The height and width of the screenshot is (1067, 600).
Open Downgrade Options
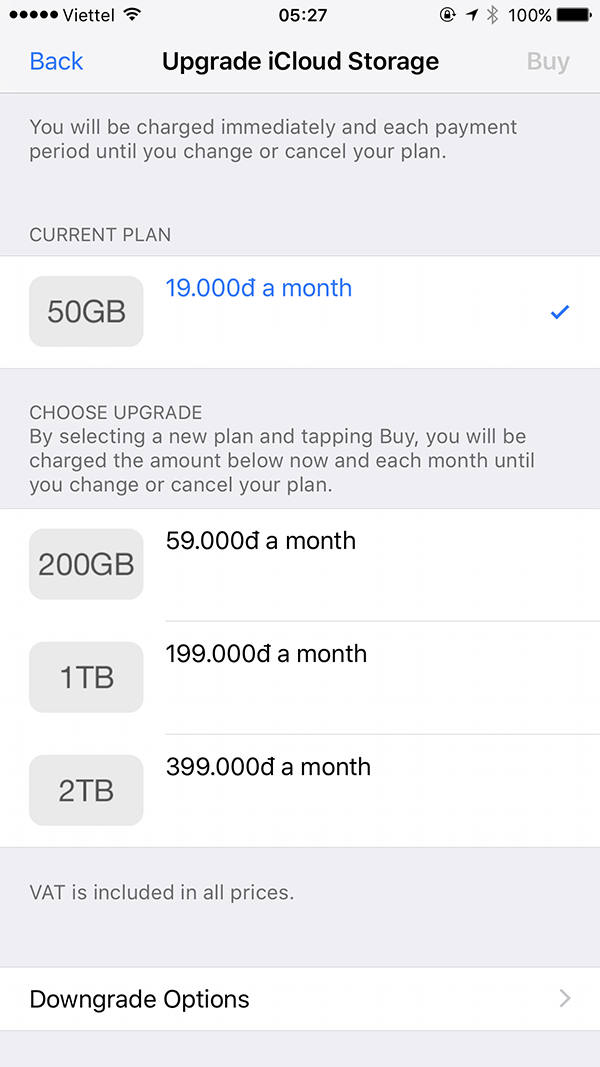click(140, 999)
